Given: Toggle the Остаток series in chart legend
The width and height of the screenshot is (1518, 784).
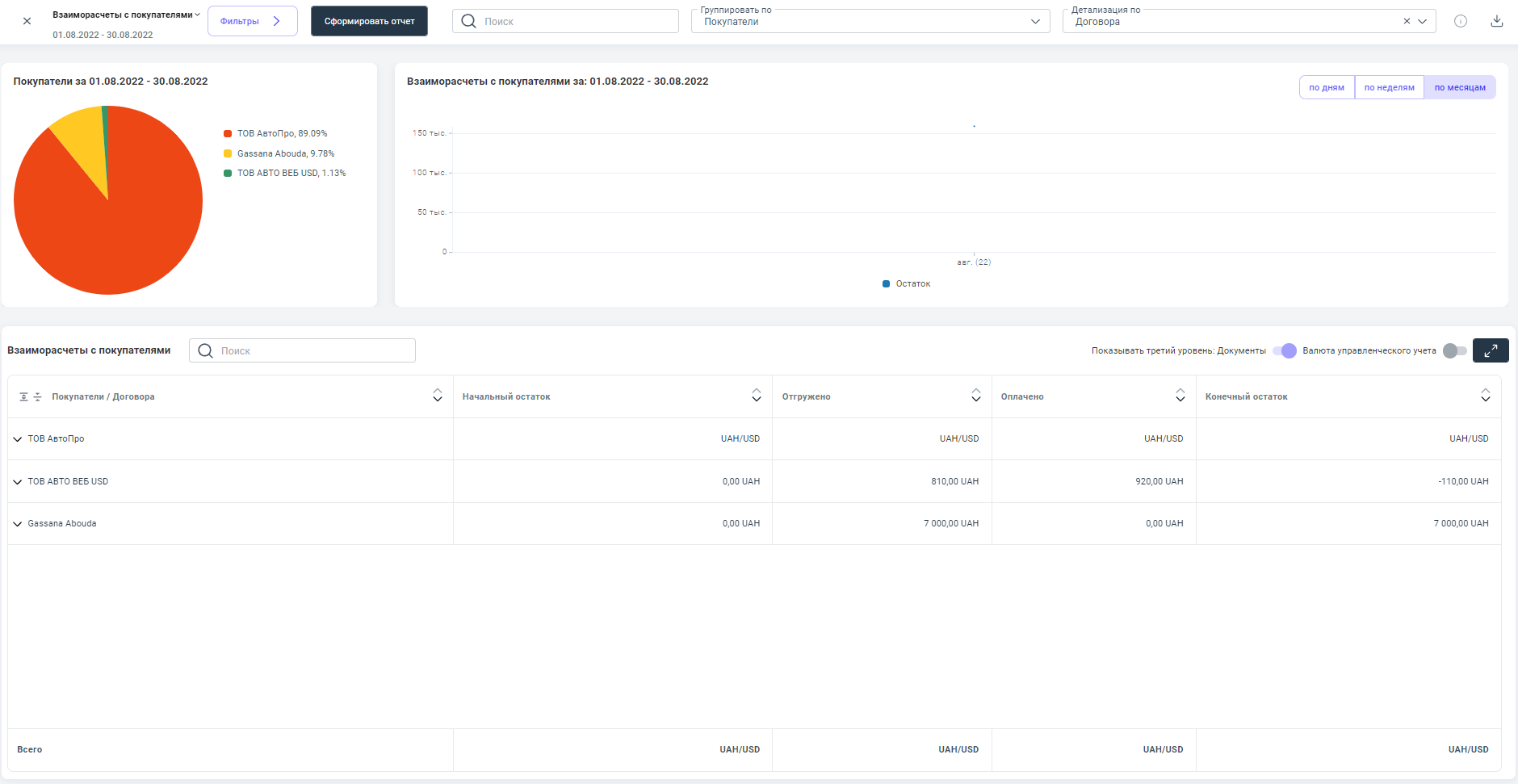Looking at the screenshot, I should click(906, 284).
